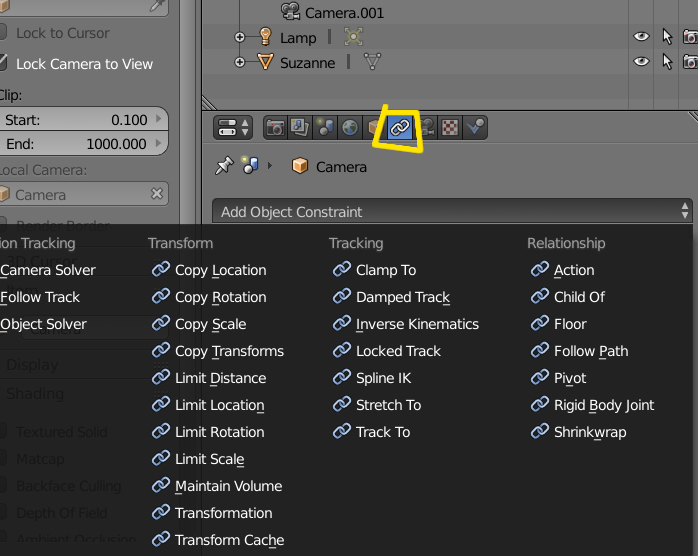Click the scene icon in the breadcrumb
Screen dimensions: 698x556
(250, 165)
